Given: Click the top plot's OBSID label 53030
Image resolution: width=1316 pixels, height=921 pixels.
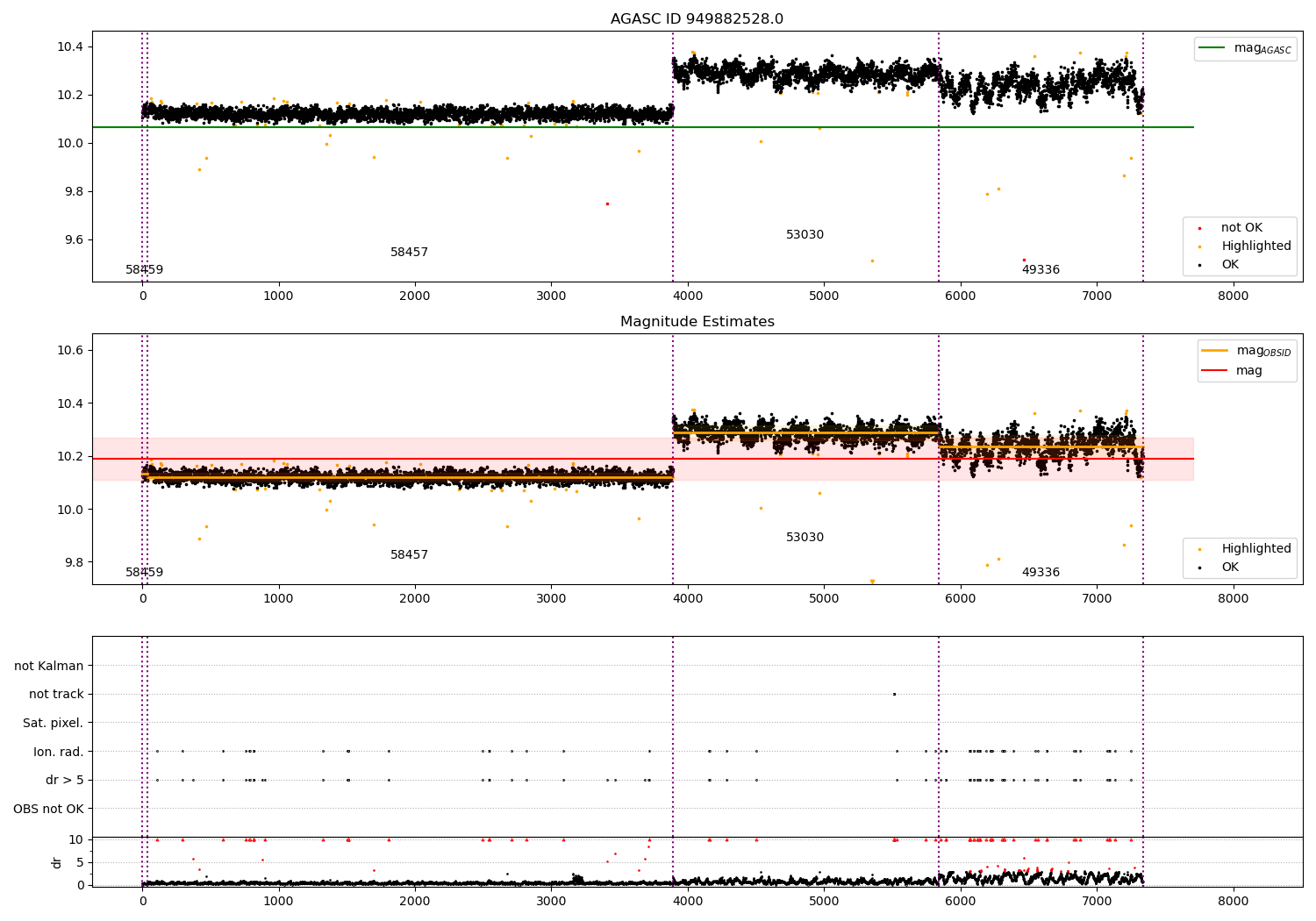Looking at the screenshot, I should tap(805, 235).
